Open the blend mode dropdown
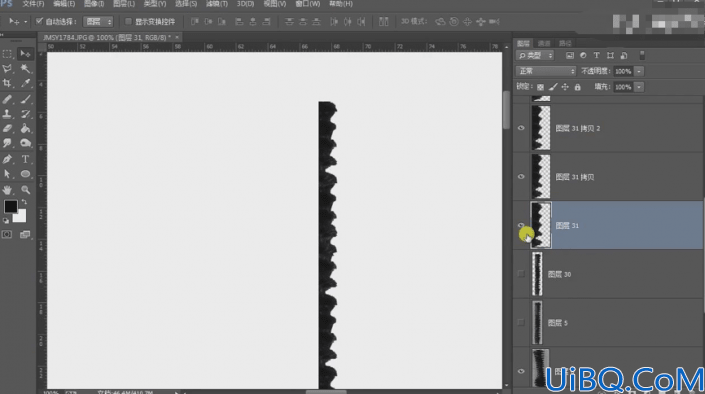The height and width of the screenshot is (394, 705). (x=546, y=71)
